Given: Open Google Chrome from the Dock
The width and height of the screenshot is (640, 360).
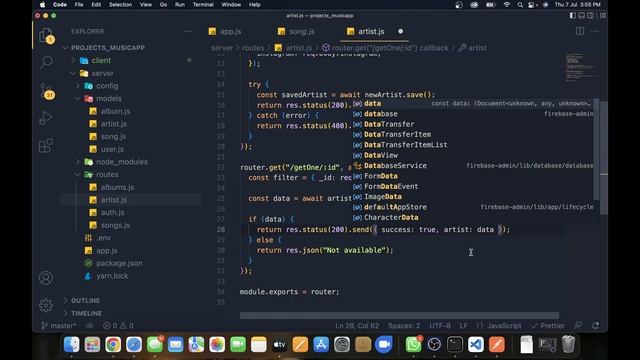Looking at the screenshot, I should (x=113, y=344).
